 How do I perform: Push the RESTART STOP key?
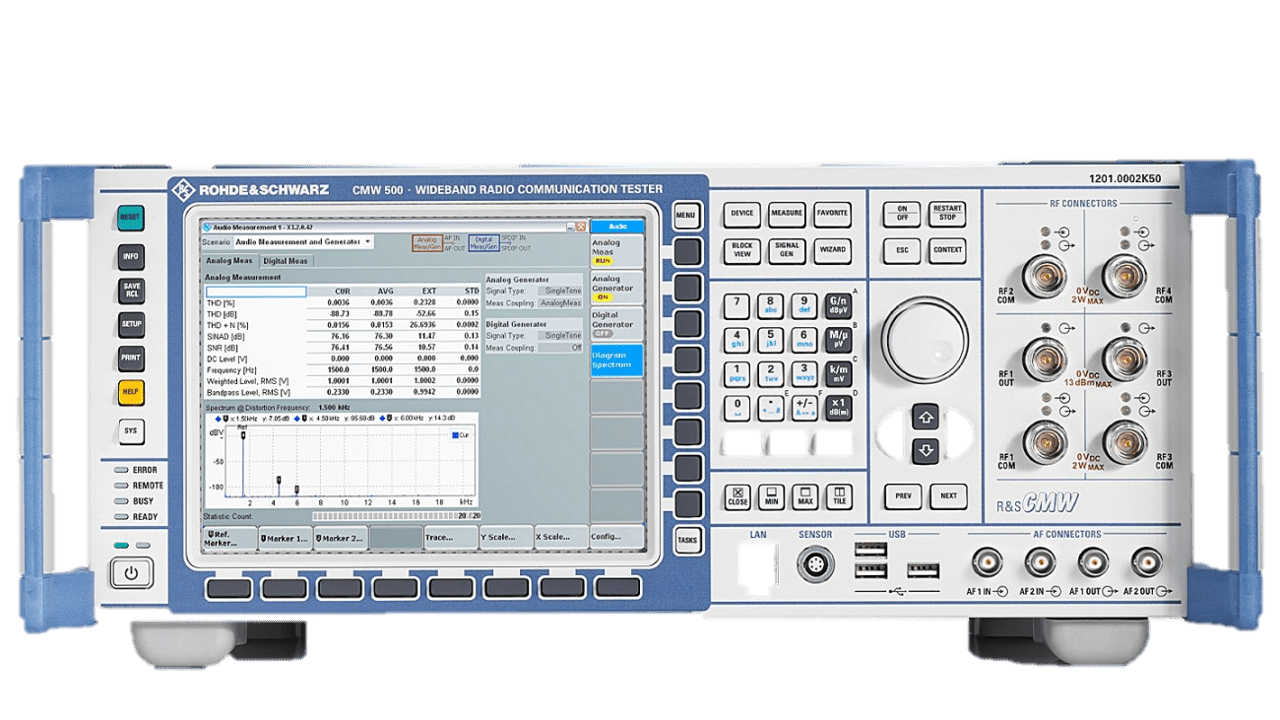click(x=947, y=214)
